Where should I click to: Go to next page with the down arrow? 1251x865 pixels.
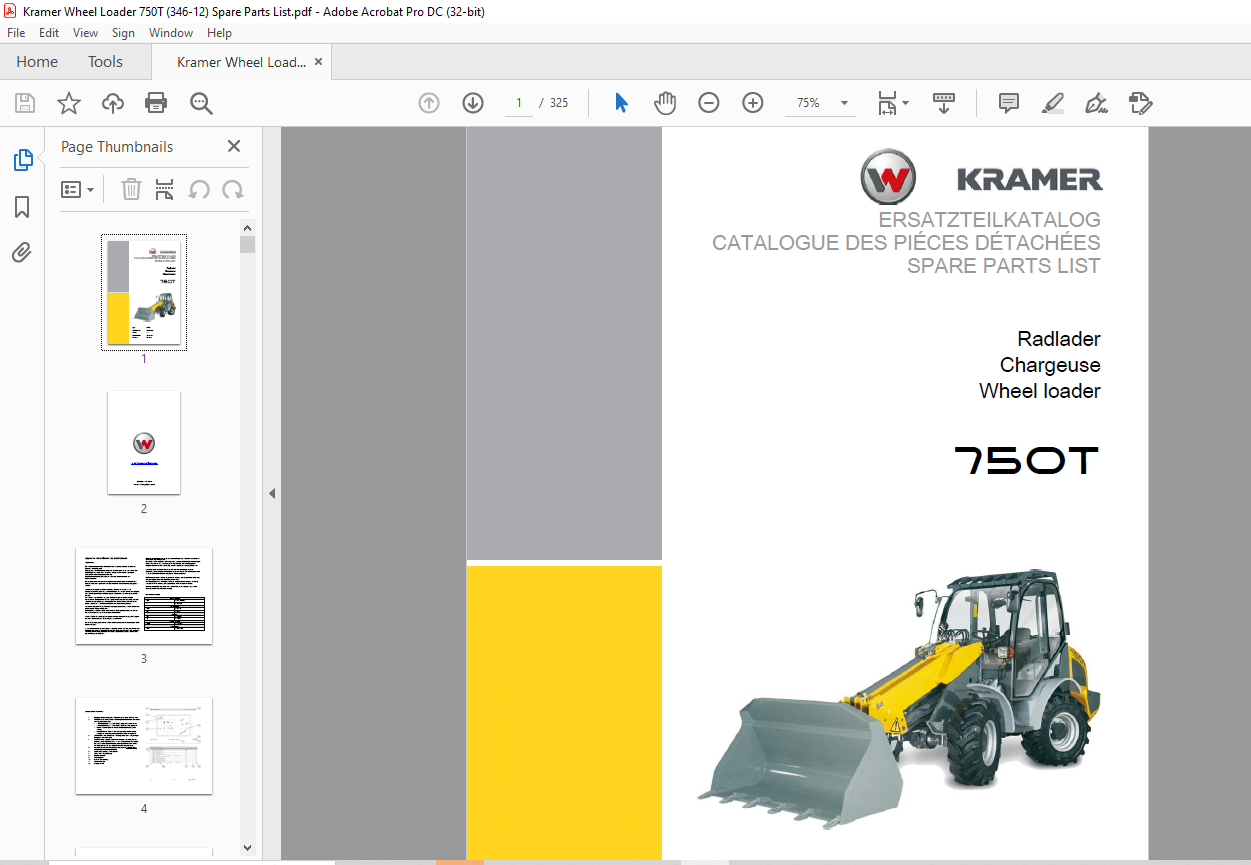coord(473,103)
